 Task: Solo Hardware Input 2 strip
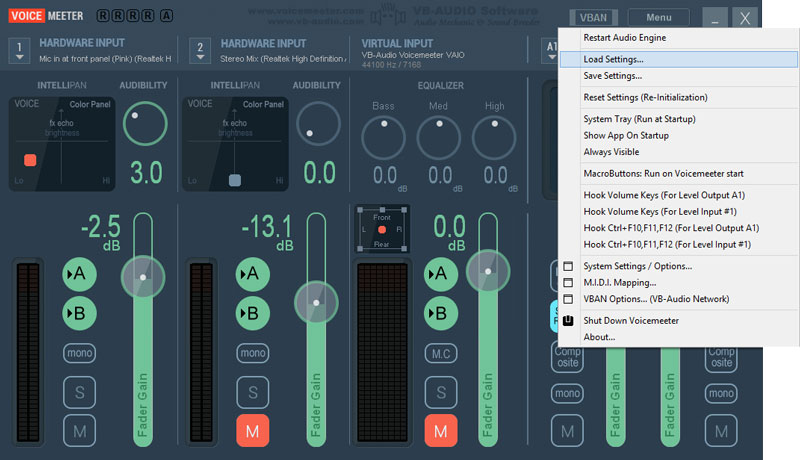click(x=253, y=392)
